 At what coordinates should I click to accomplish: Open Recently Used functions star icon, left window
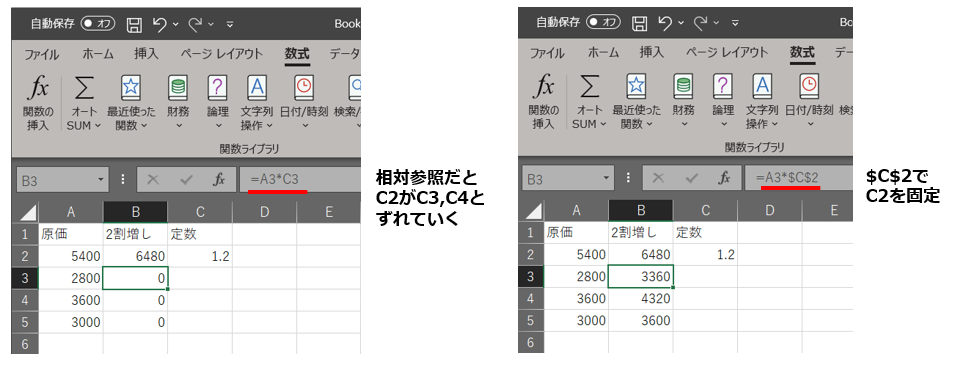pos(131,88)
